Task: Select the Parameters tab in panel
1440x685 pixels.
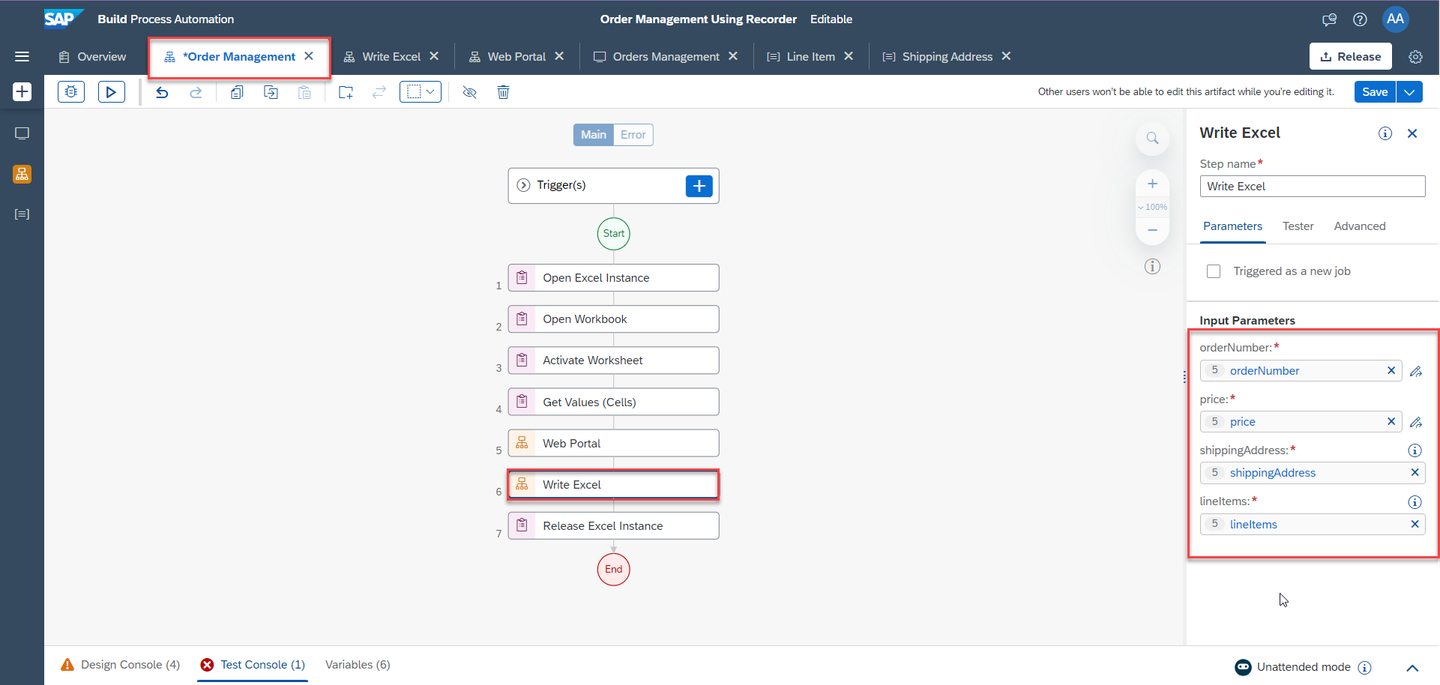Action: tap(1233, 226)
